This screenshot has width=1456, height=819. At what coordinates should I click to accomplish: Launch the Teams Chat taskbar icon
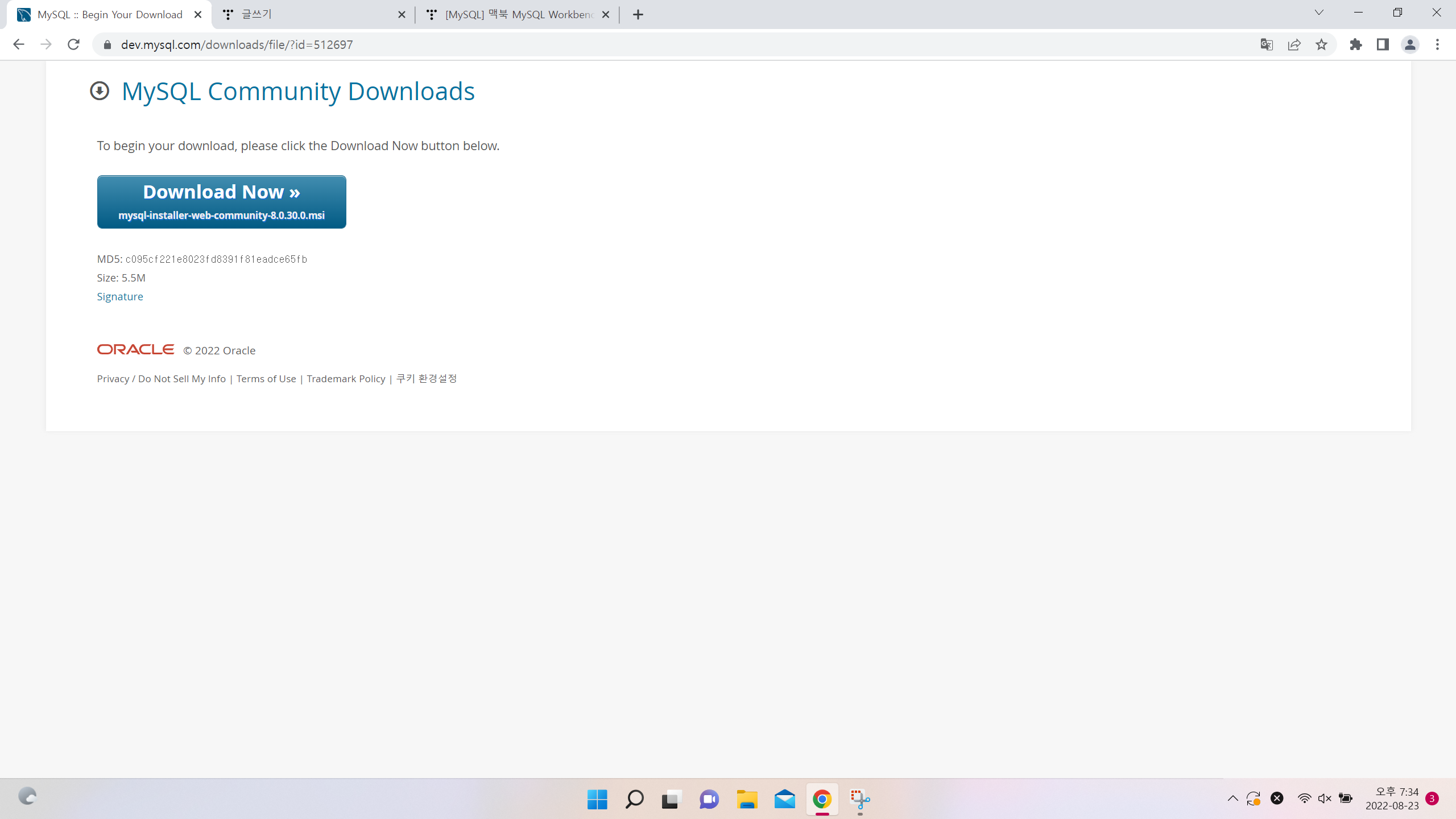click(709, 799)
